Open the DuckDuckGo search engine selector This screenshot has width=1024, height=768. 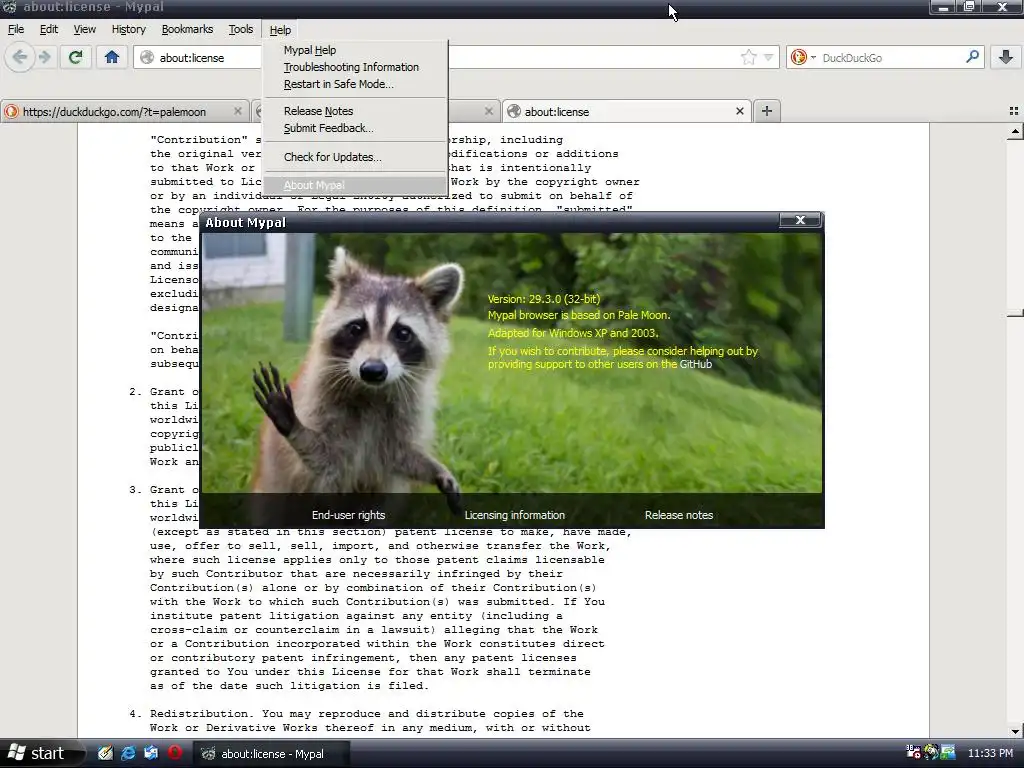tap(803, 57)
